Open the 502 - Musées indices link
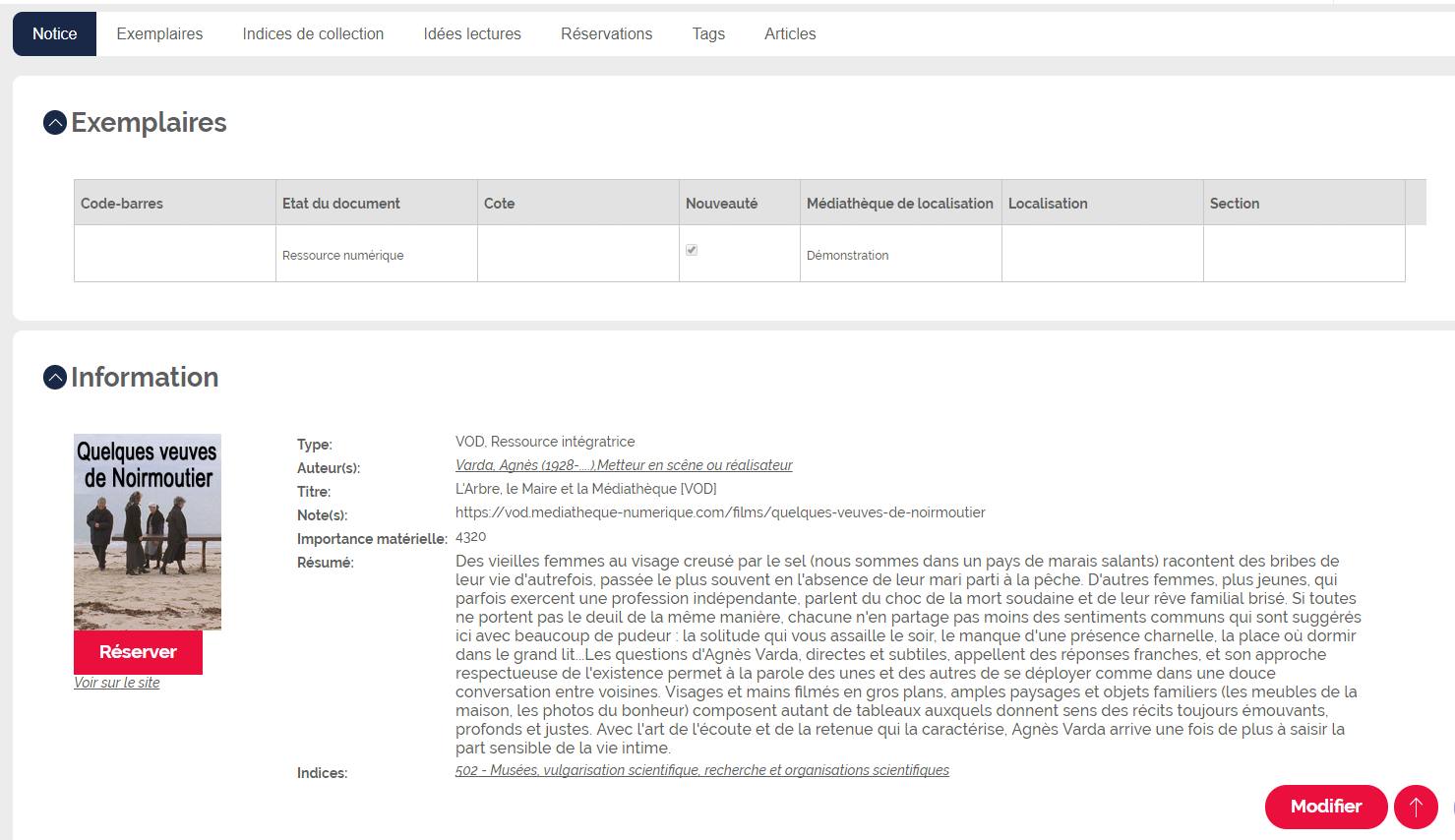 pos(702,770)
